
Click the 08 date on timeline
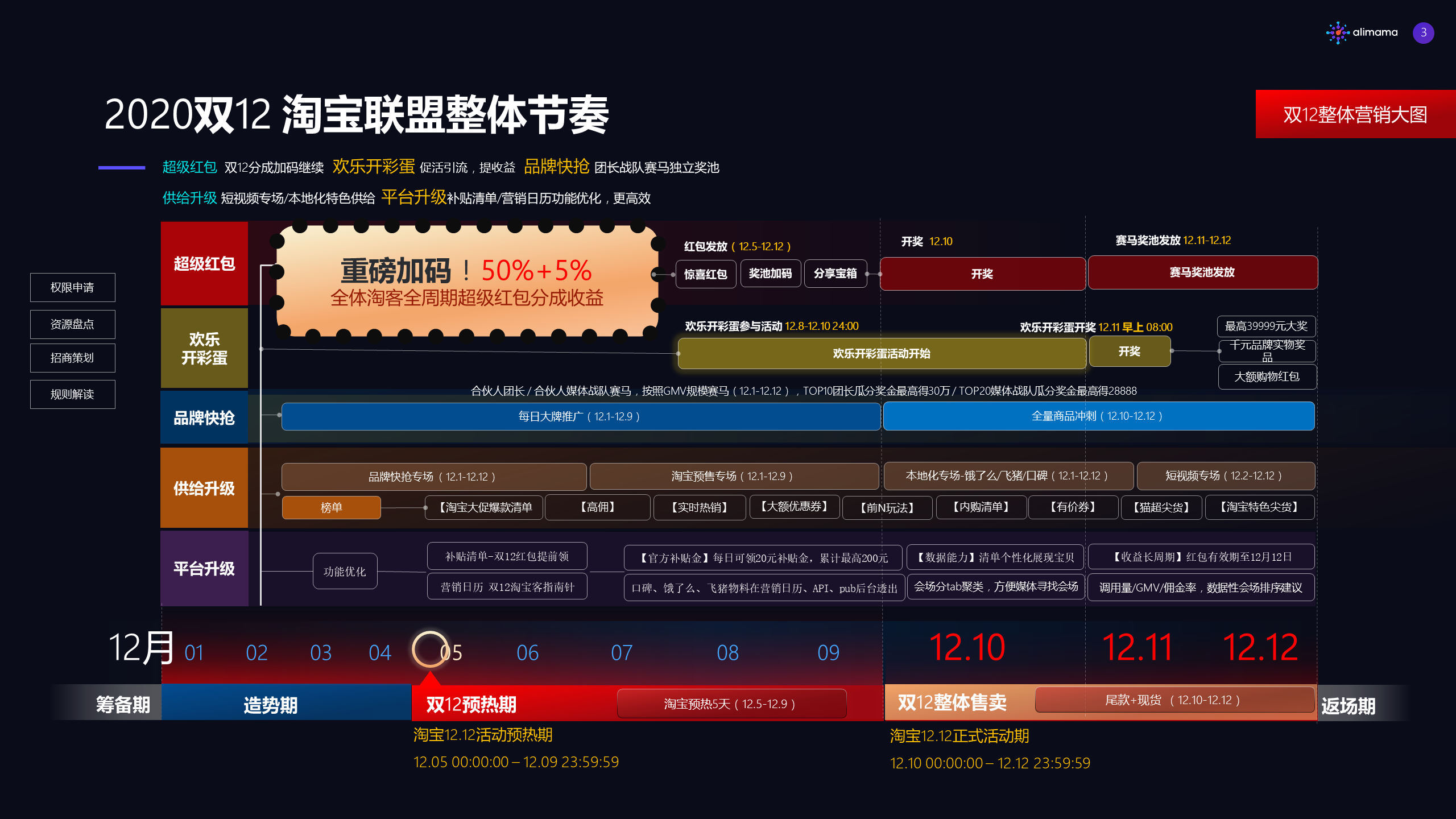click(x=727, y=652)
